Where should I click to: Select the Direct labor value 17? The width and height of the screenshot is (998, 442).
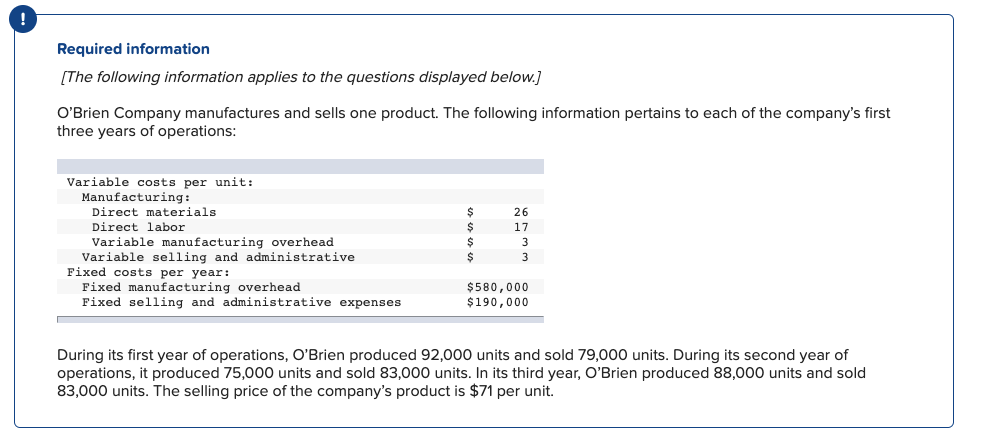521,227
